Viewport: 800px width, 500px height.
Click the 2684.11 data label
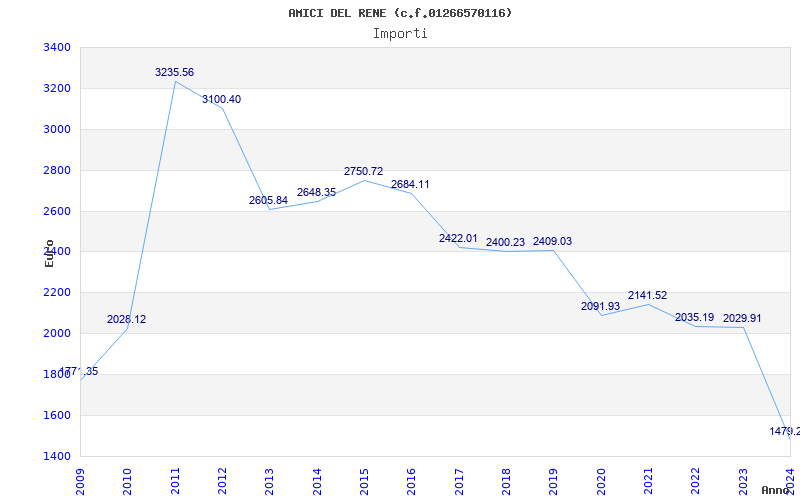tap(410, 185)
